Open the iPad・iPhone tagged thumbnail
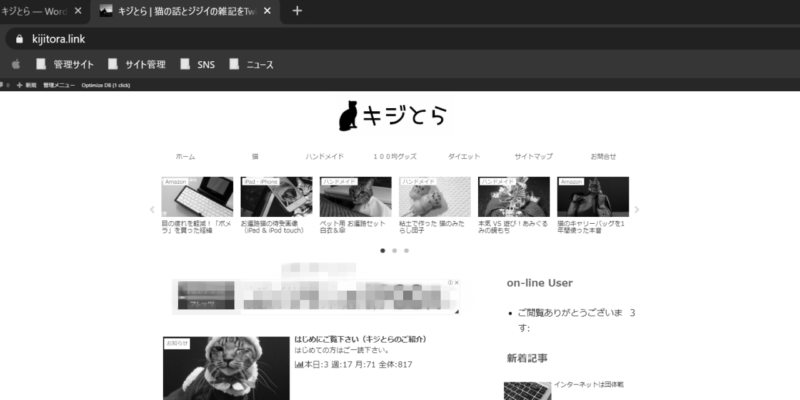Screen dimensions: 800x400 point(277,197)
